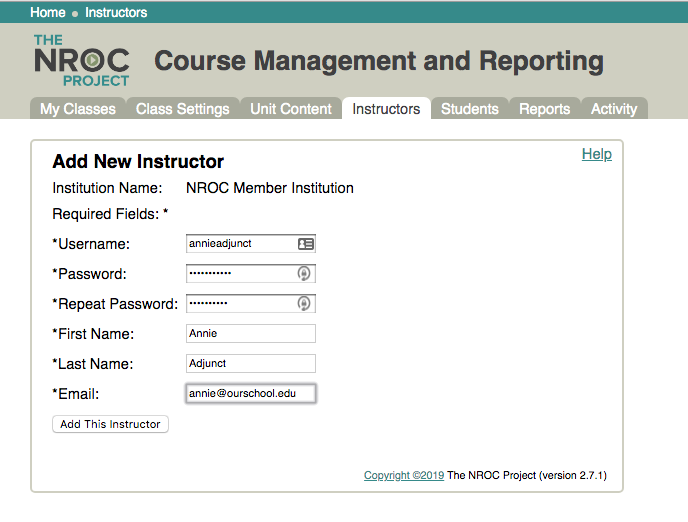Image resolution: width=688 pixels, height=522 pixels.
Task: Click the password manager icon in Repeat Password field
Action: (304, 304)
